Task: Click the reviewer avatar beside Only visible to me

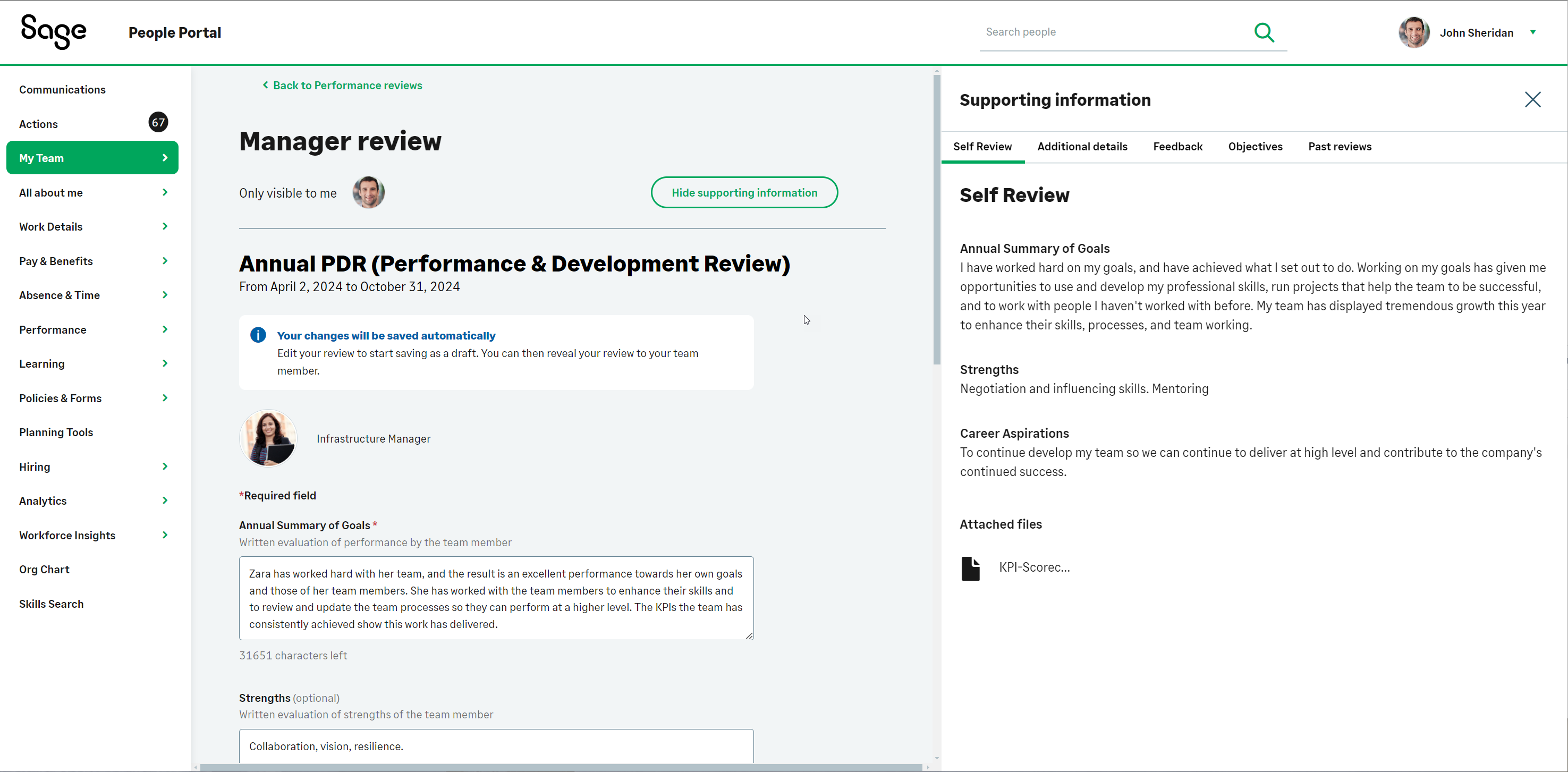Action: click(368, 193)
